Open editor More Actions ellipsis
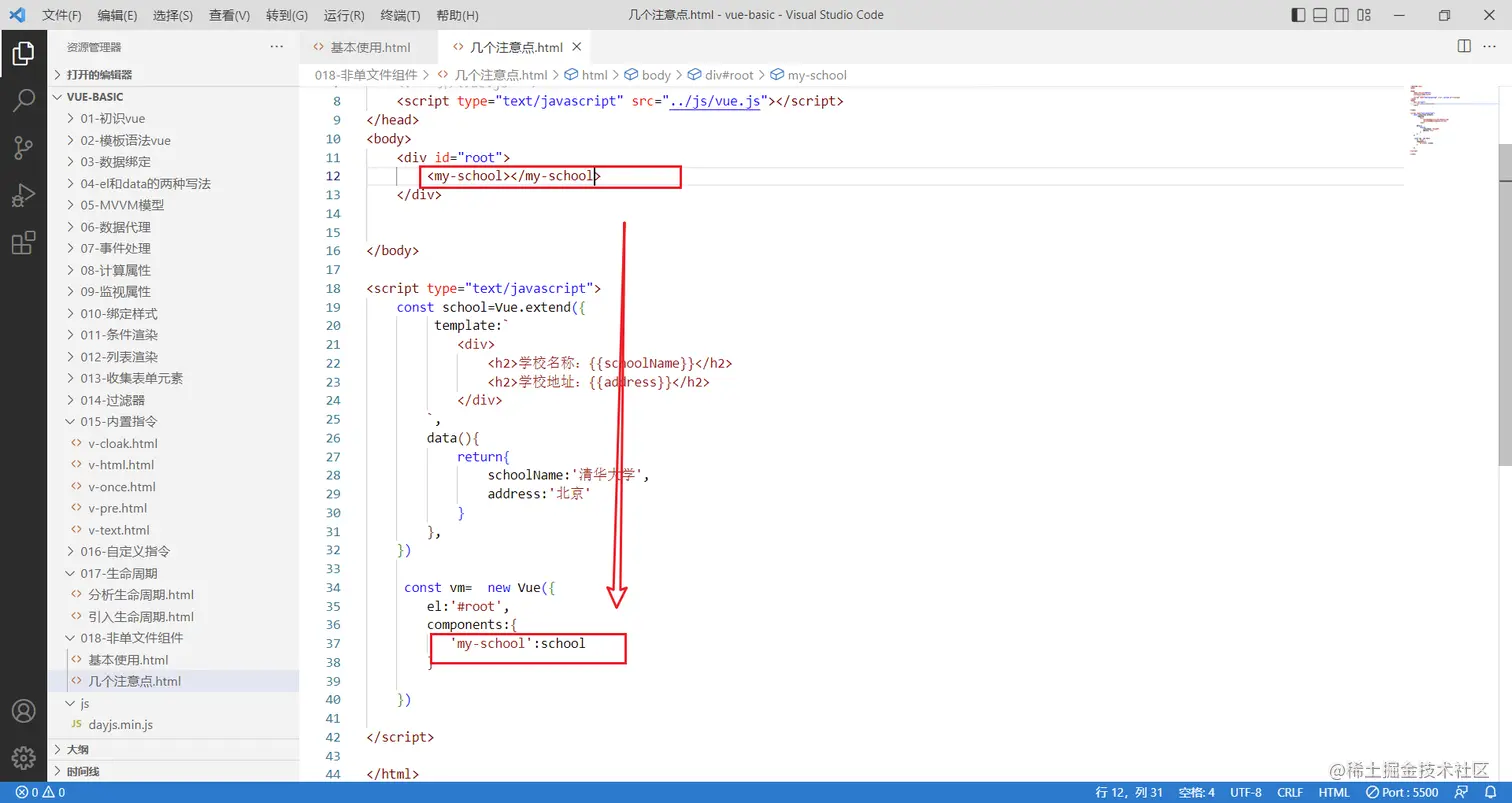The image size is (1512, 803). (x=1490, y=46)
